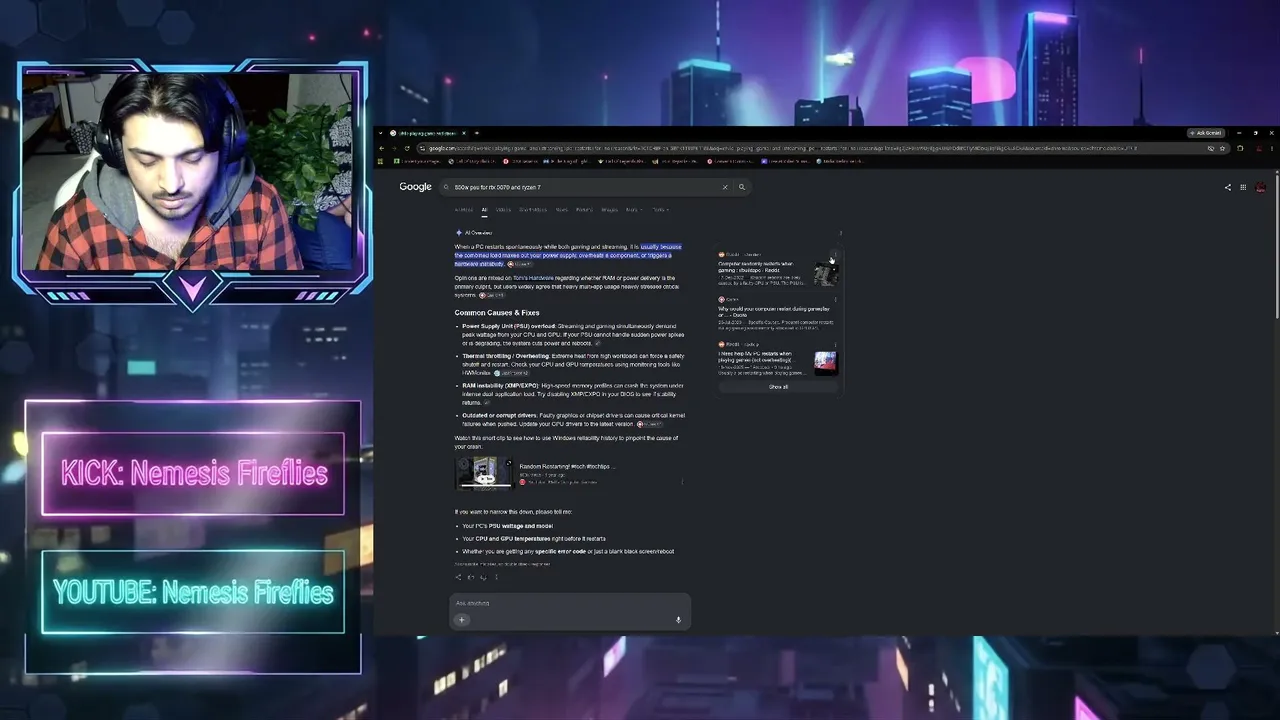Screen dimensions: 1280x720
Task: Click the Ask Gemini button
Action: [1206, 133]
